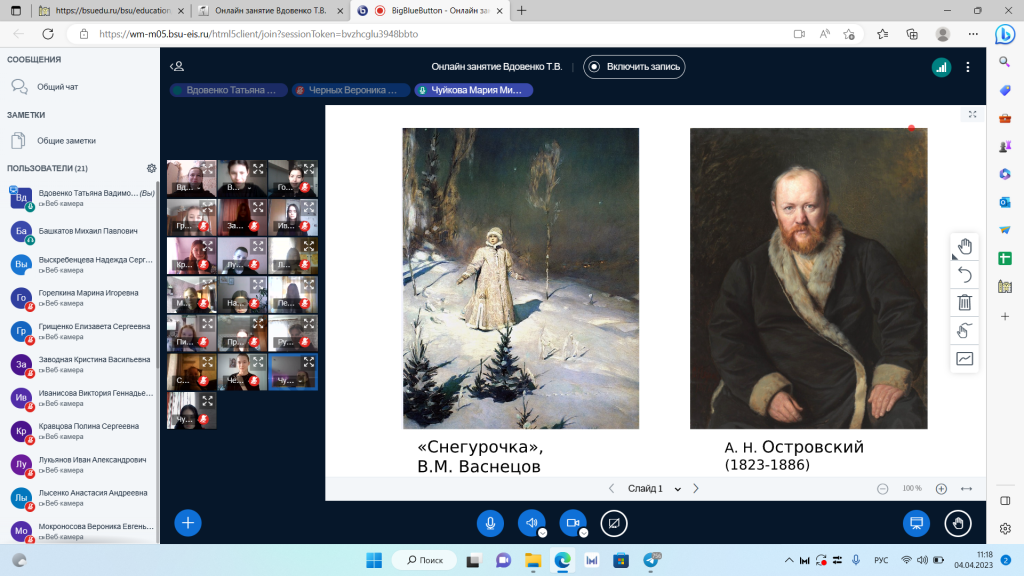Image resolution: width=1024 pixels, height=576 pixels.
Task: Select user Лукьянов Иван Александрович
Action: (81, 464)
